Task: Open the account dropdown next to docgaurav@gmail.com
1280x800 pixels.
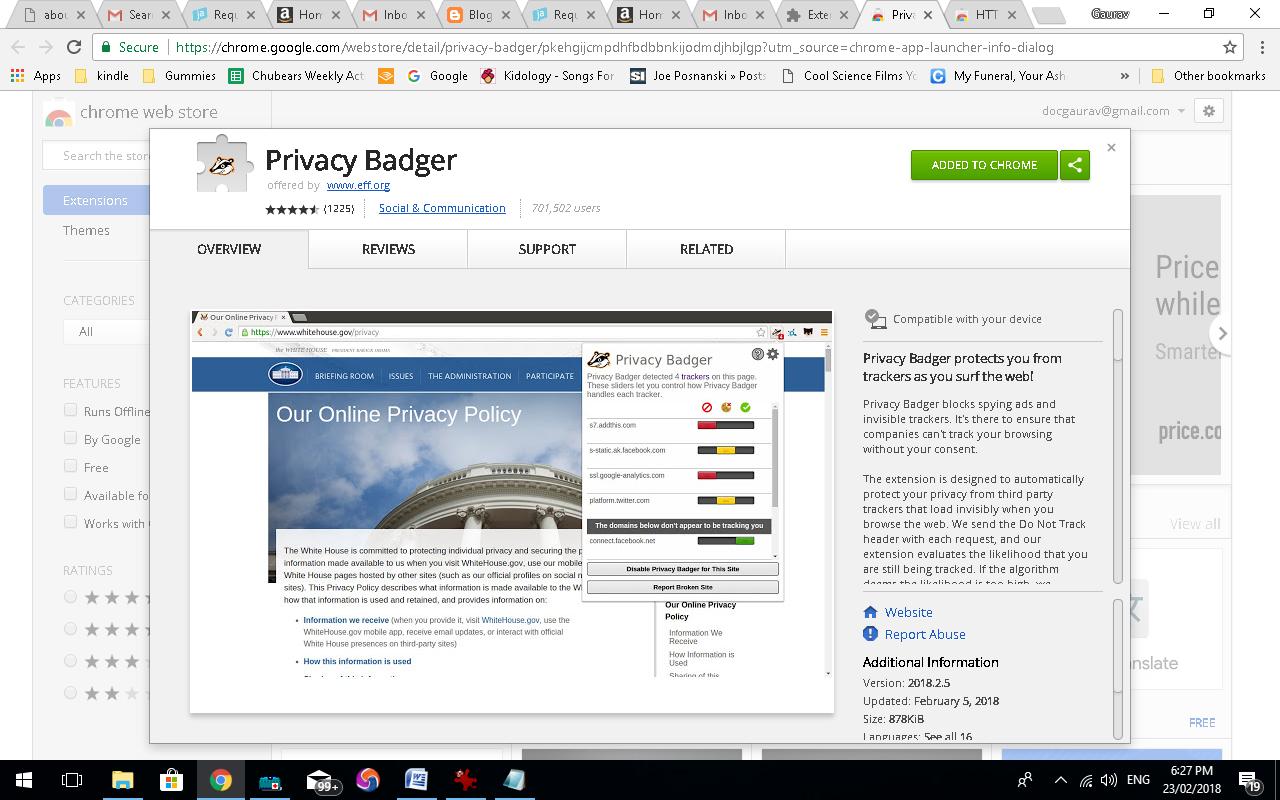Action: click(1183, 111)
